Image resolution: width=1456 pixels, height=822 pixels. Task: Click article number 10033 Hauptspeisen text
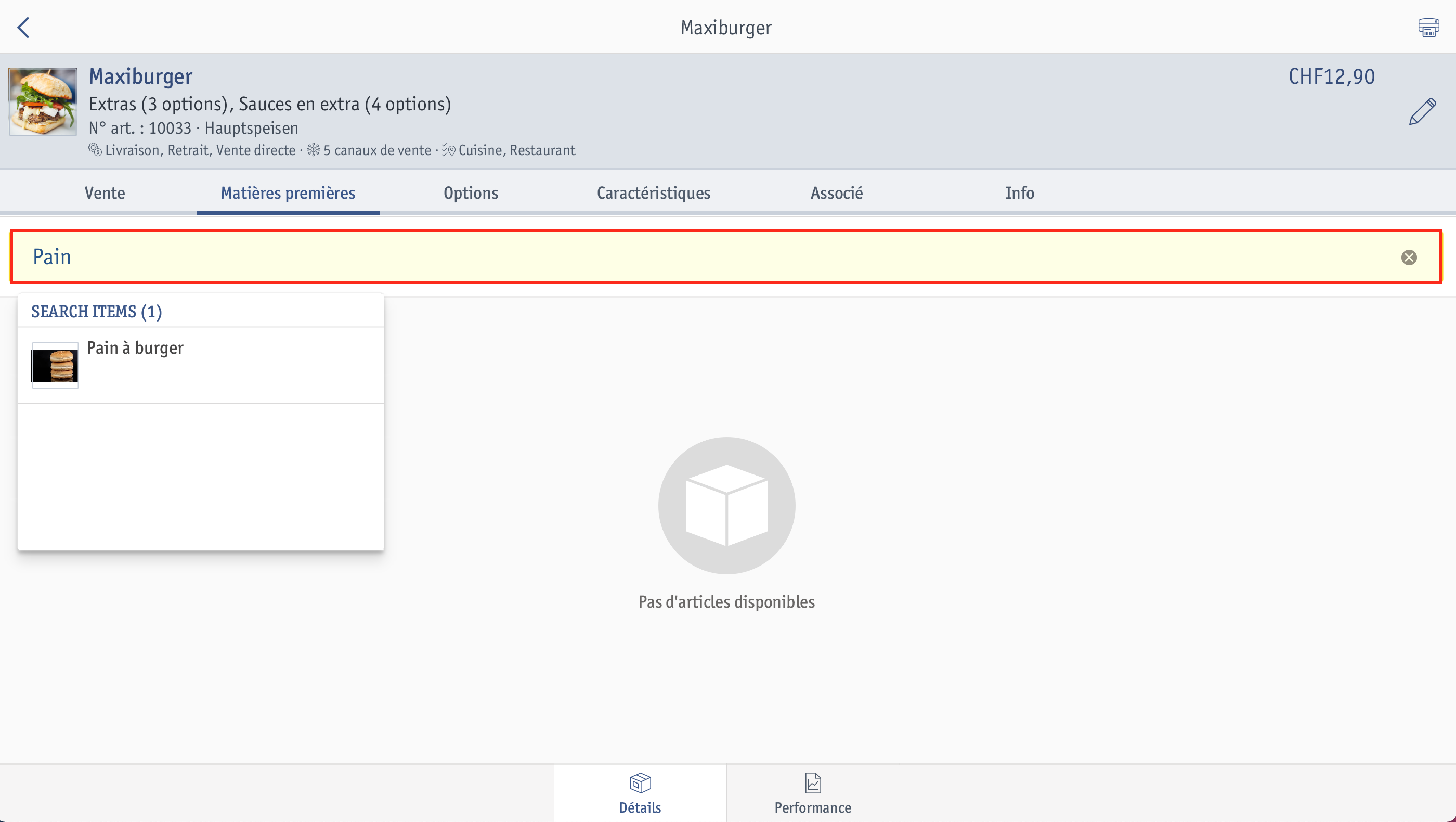point(193,129)
